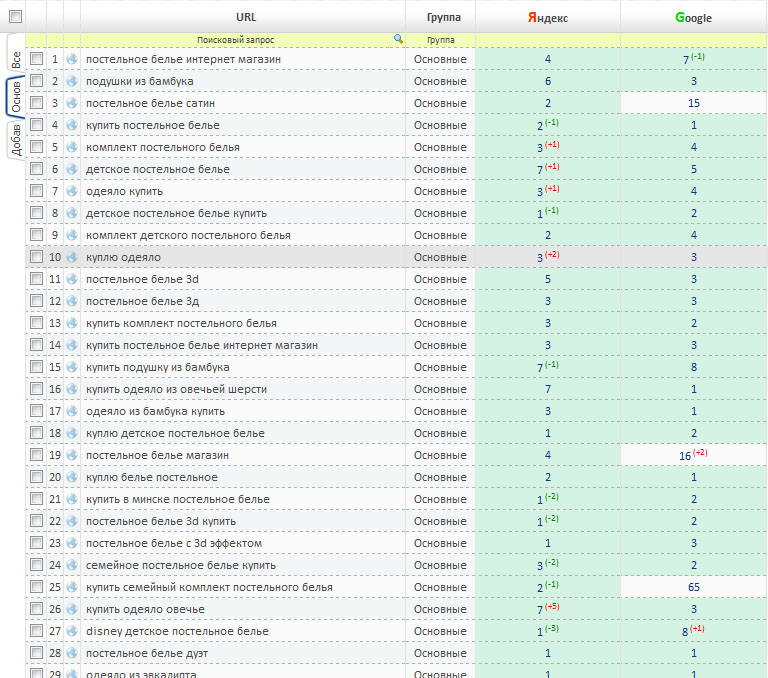
Task: Click query 'семейное постельное белье купить'
Action: [181, 565]
